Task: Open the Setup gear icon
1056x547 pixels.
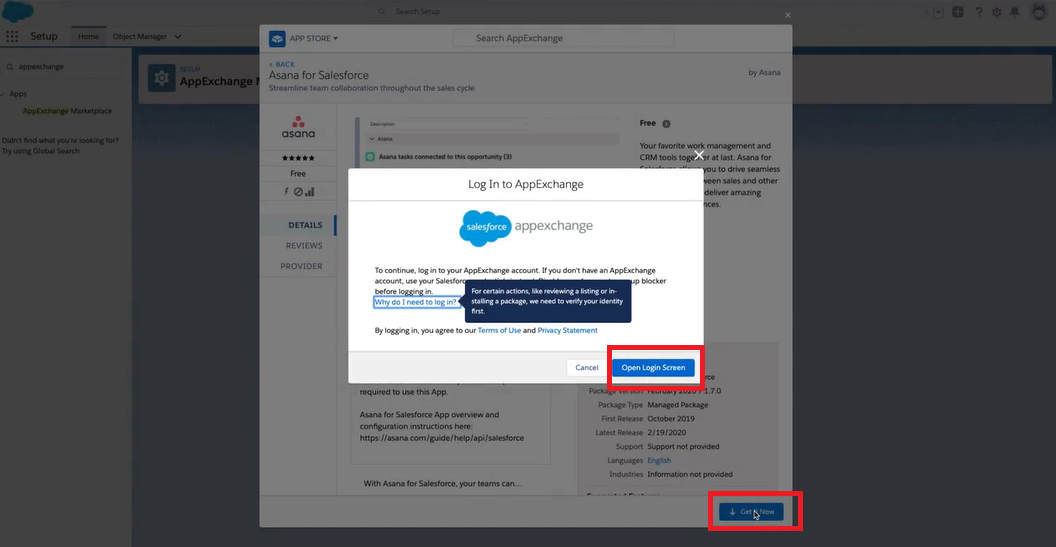Action: [997, 12]
